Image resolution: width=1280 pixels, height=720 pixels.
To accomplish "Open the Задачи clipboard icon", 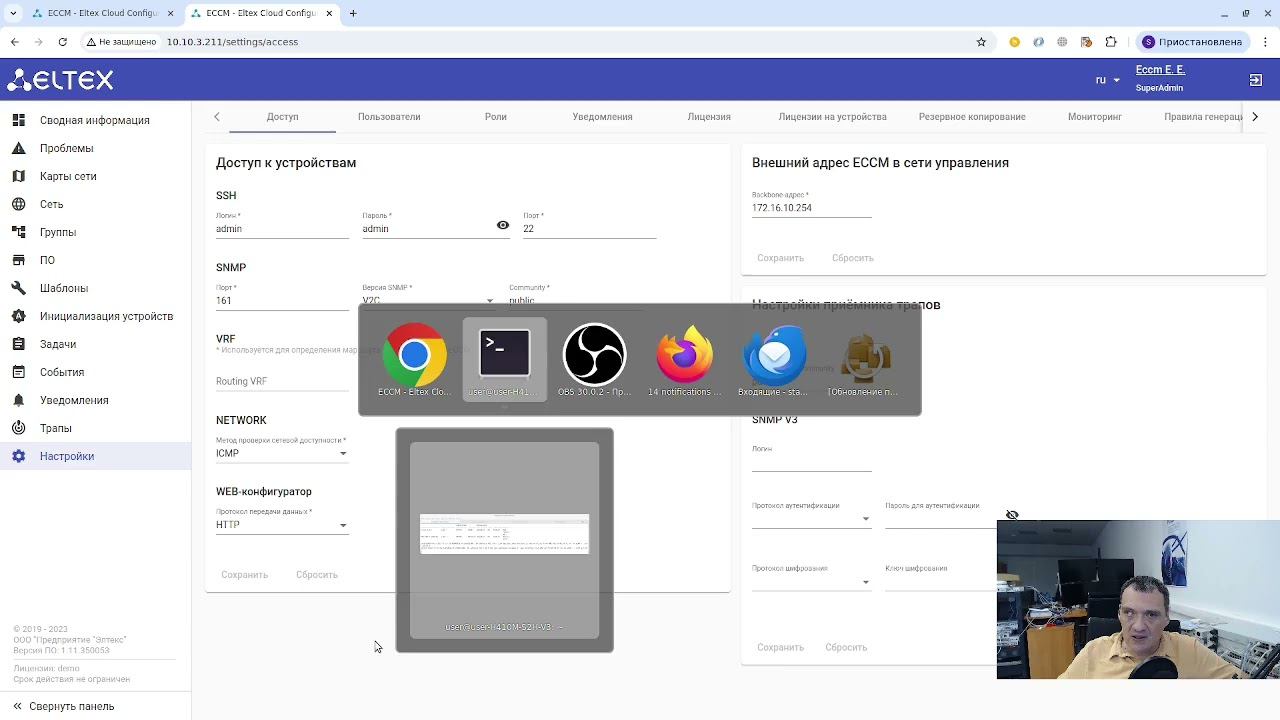I will point(18,344).
